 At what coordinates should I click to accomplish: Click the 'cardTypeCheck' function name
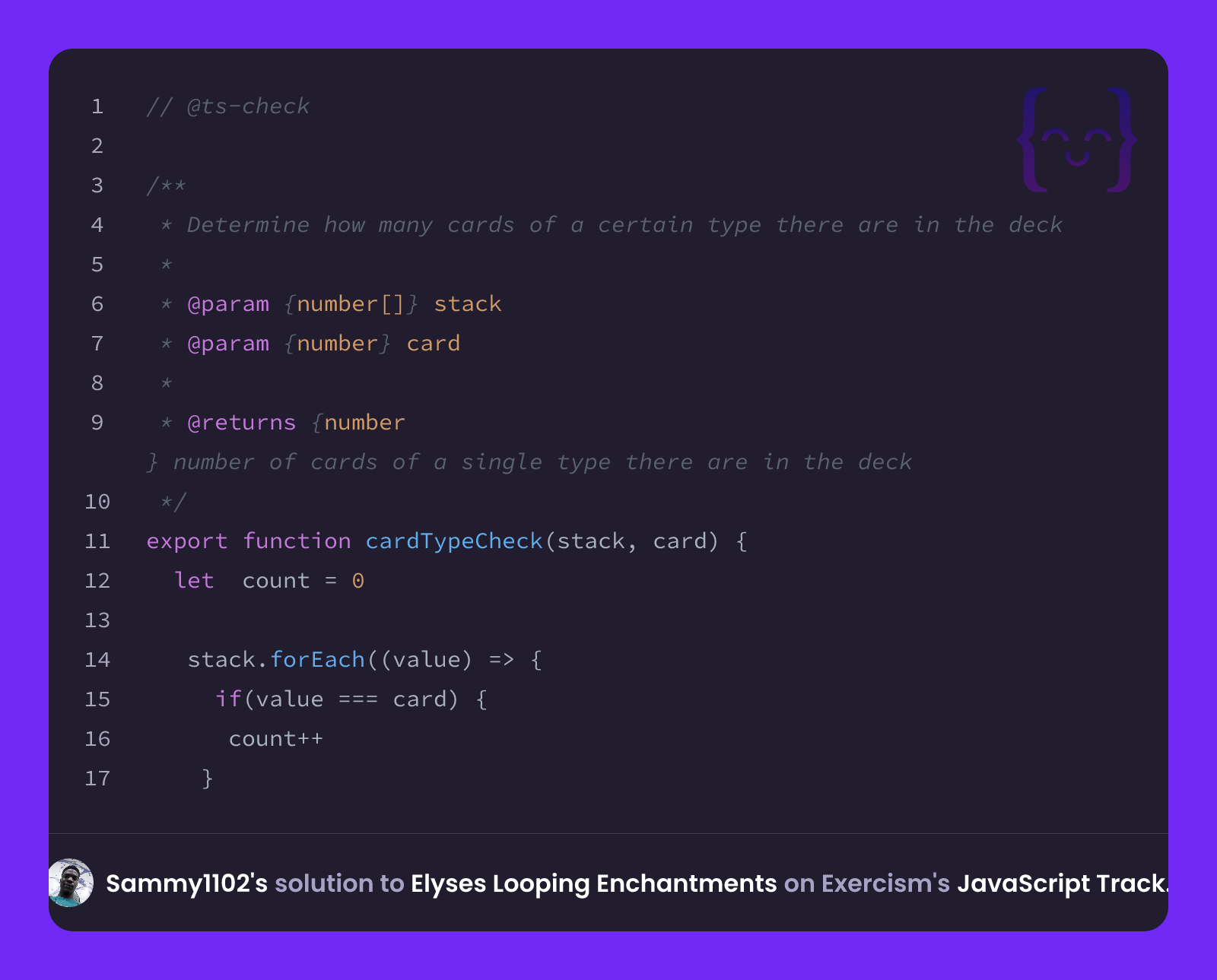[454, 541]
